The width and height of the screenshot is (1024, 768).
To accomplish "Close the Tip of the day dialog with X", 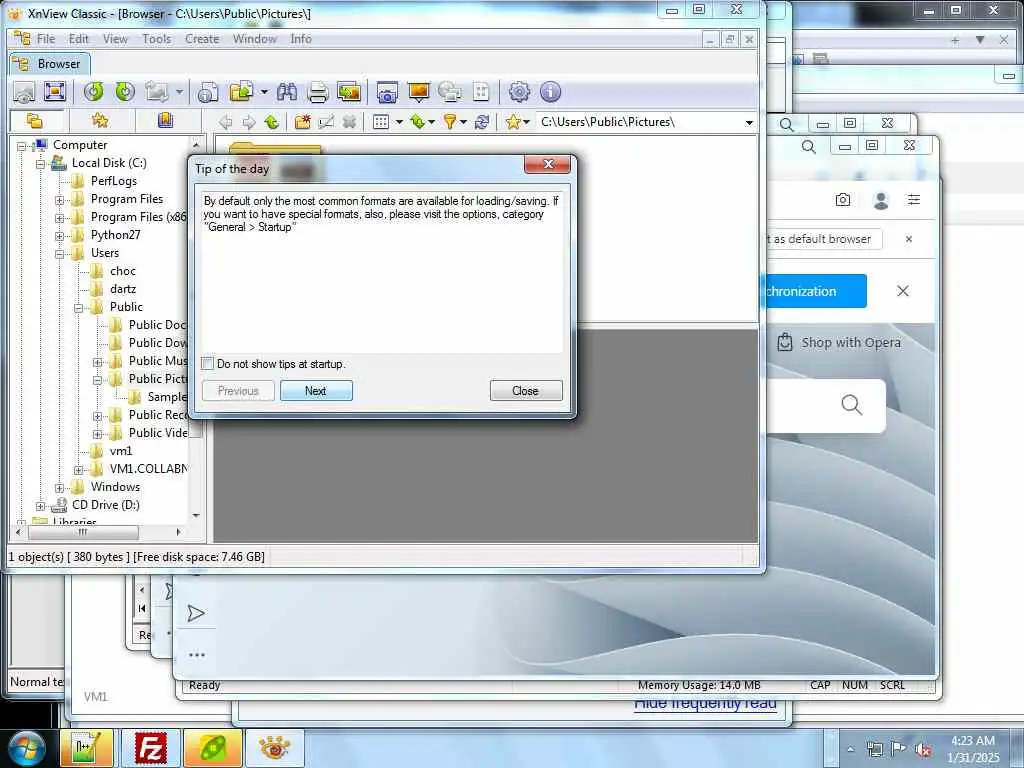I will (548, 164).
